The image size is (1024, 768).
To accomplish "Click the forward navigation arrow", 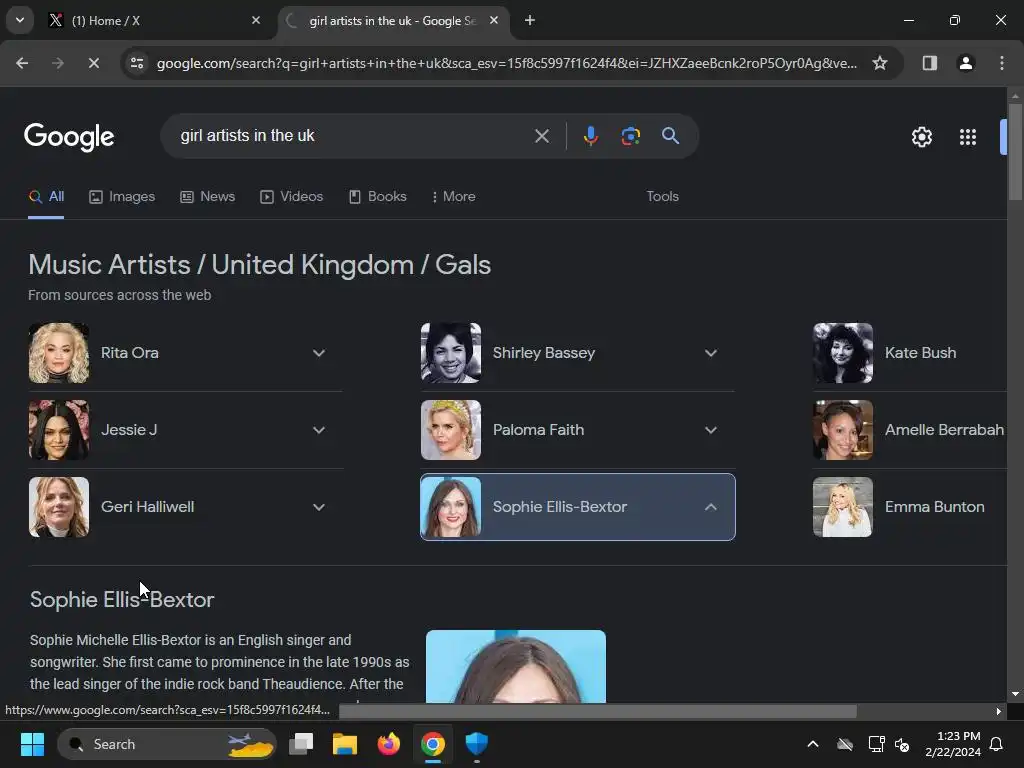I will (57, 63).
